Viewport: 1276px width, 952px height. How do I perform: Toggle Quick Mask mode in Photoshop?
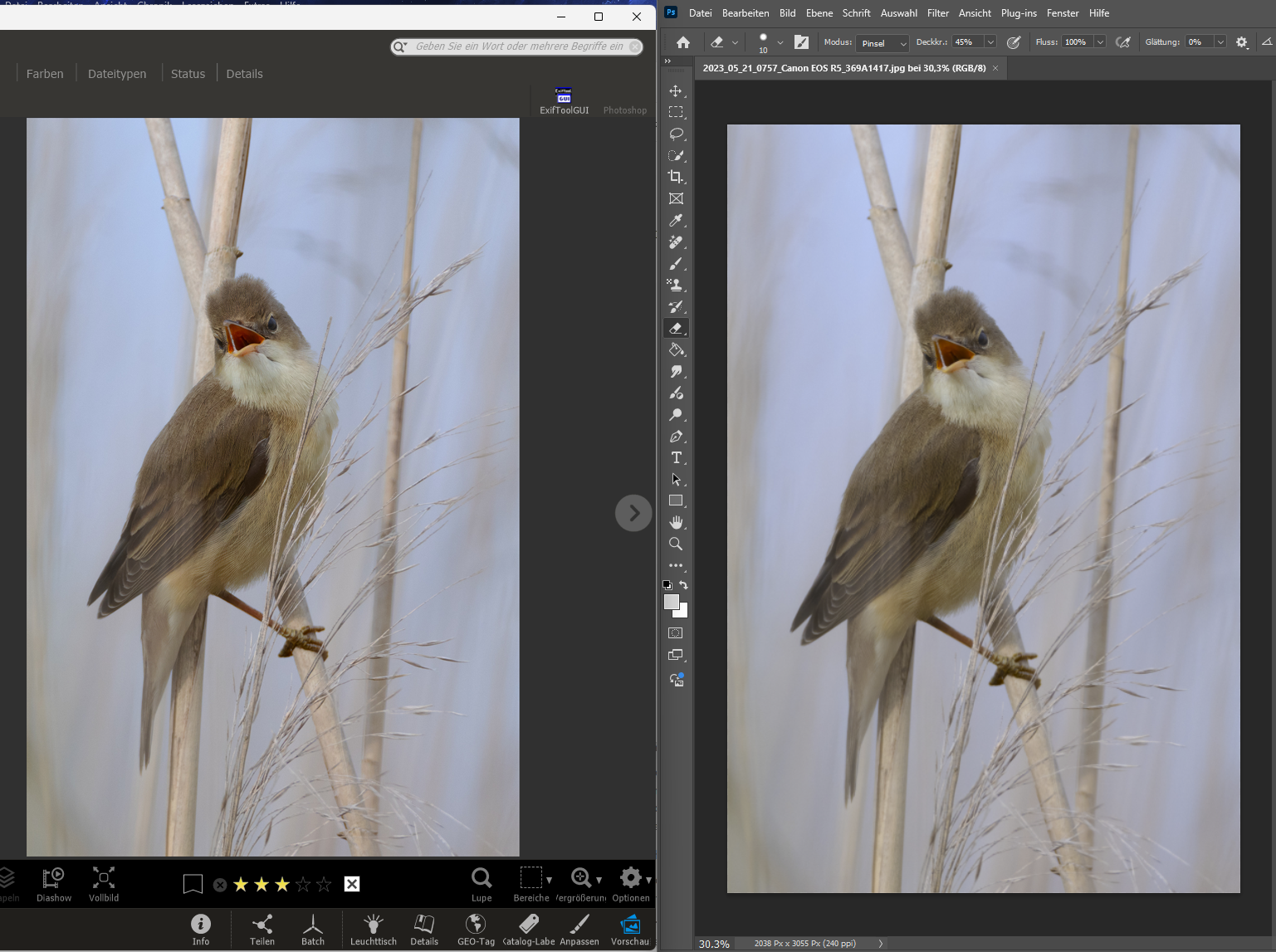676,633
